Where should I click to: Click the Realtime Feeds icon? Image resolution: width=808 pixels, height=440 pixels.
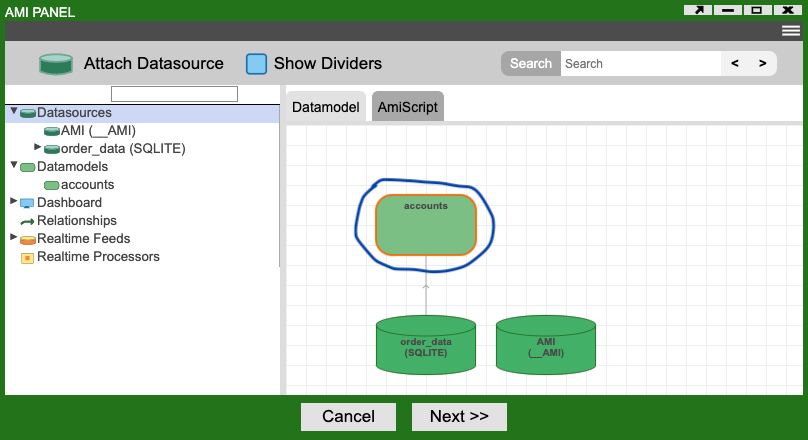point(27,239)
